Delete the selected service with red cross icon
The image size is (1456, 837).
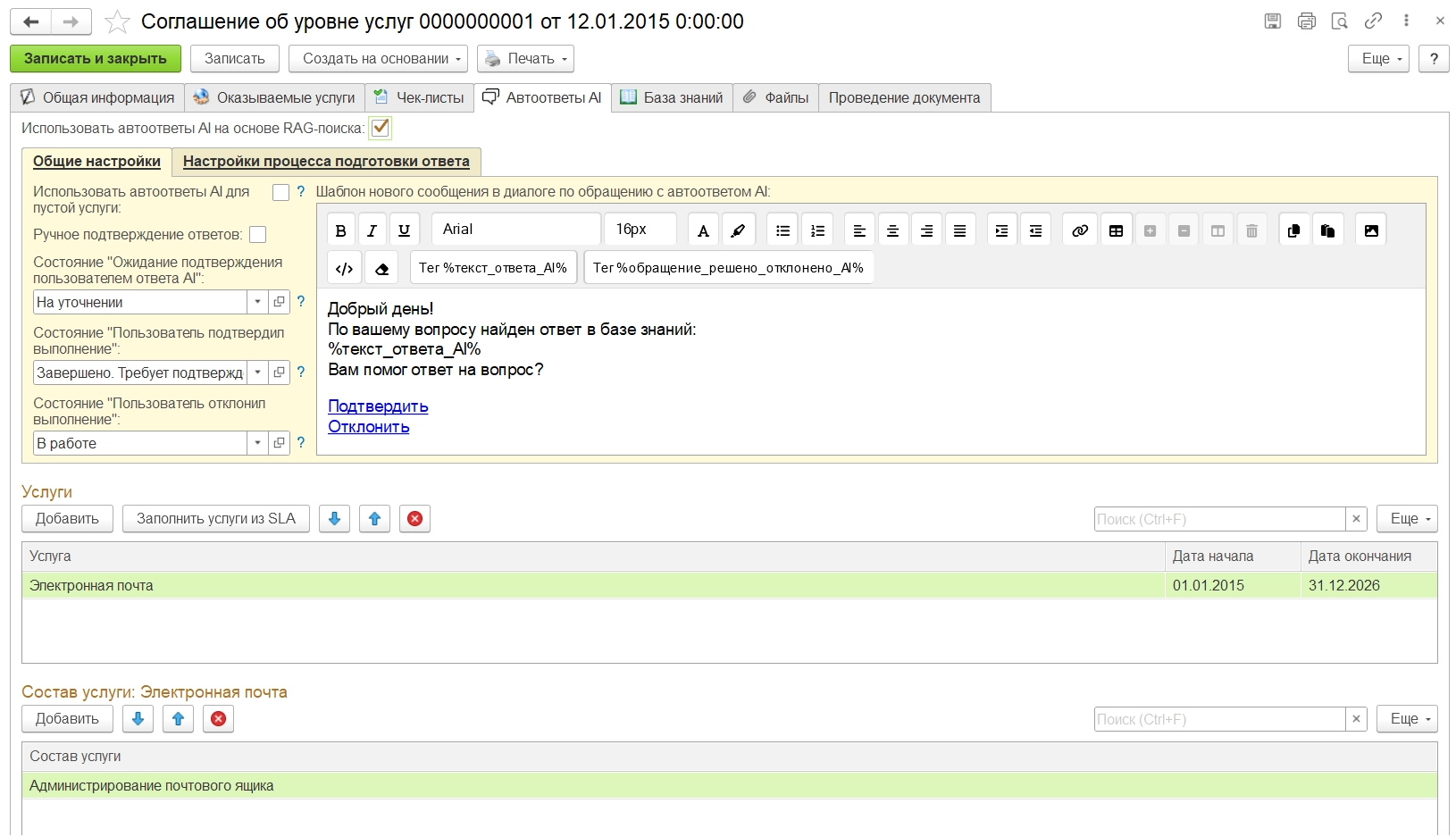(x=414, y=519)
